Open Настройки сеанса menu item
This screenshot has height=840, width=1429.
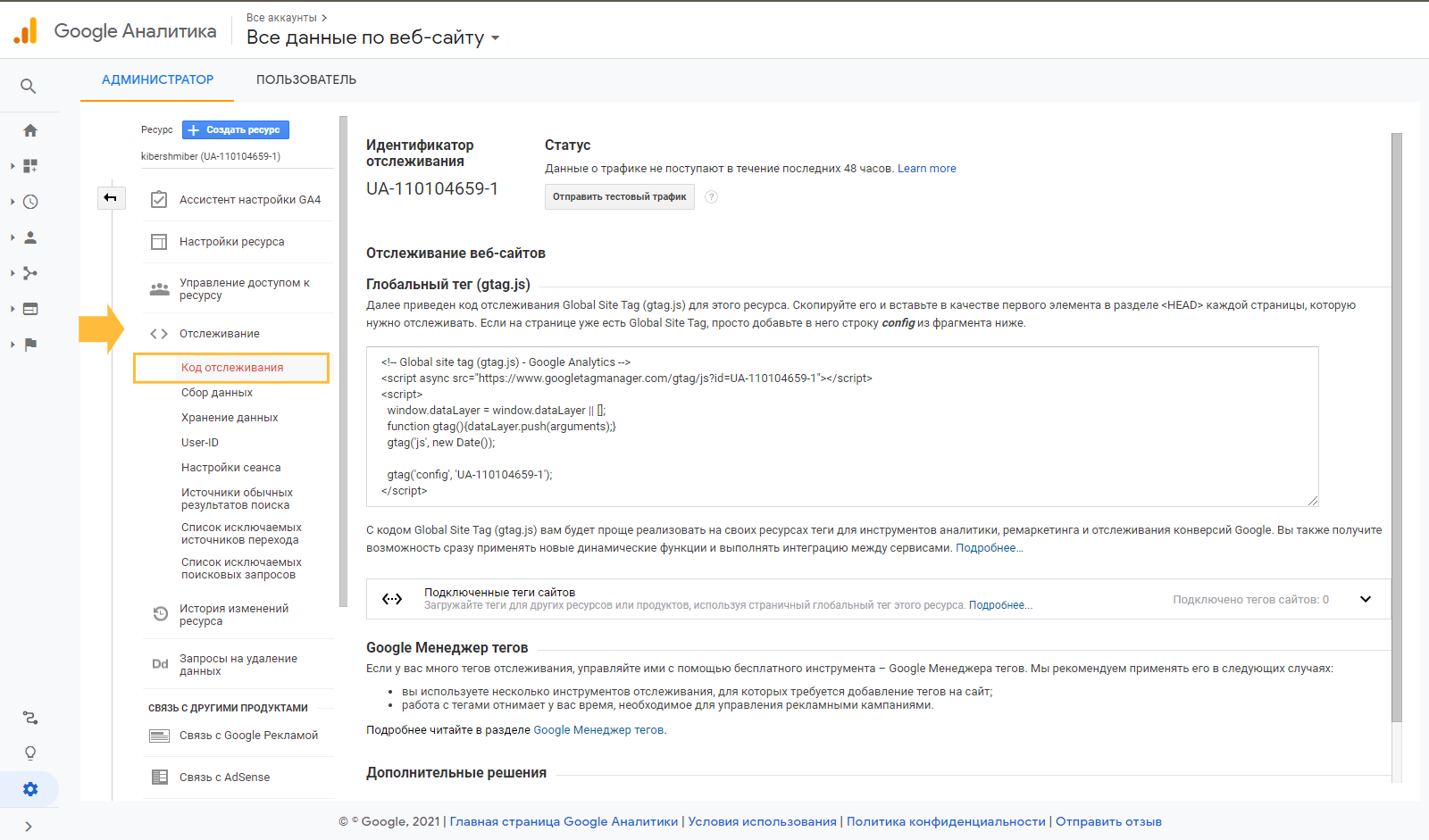pos(230,468)
